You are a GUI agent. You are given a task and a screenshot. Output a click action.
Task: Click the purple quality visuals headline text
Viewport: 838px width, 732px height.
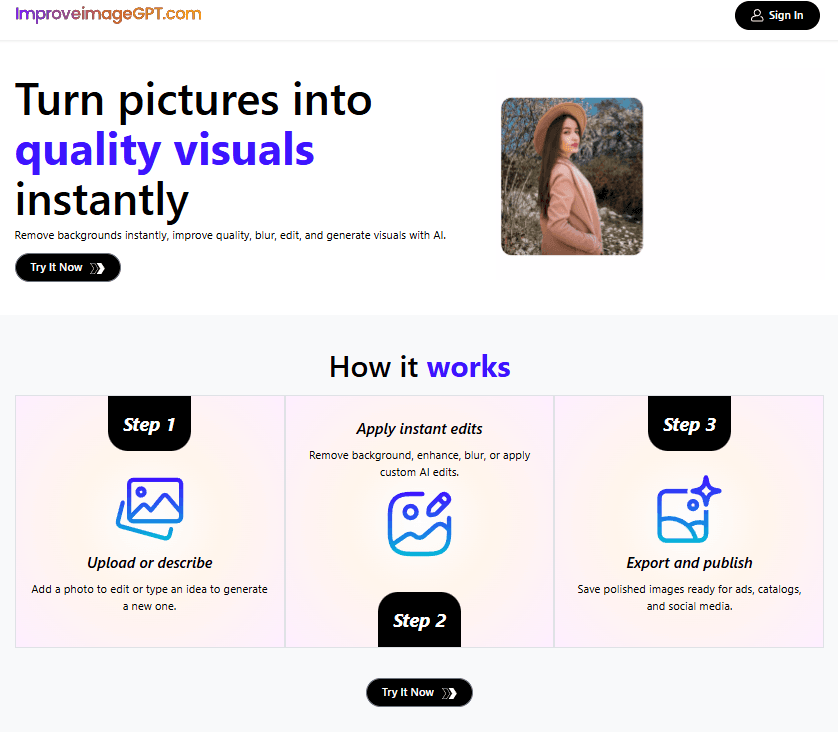point(164,150)
